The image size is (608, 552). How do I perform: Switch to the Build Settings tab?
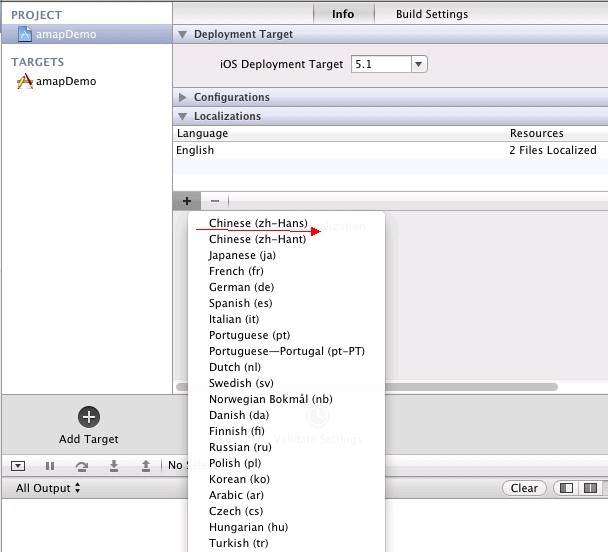[432, 14]
